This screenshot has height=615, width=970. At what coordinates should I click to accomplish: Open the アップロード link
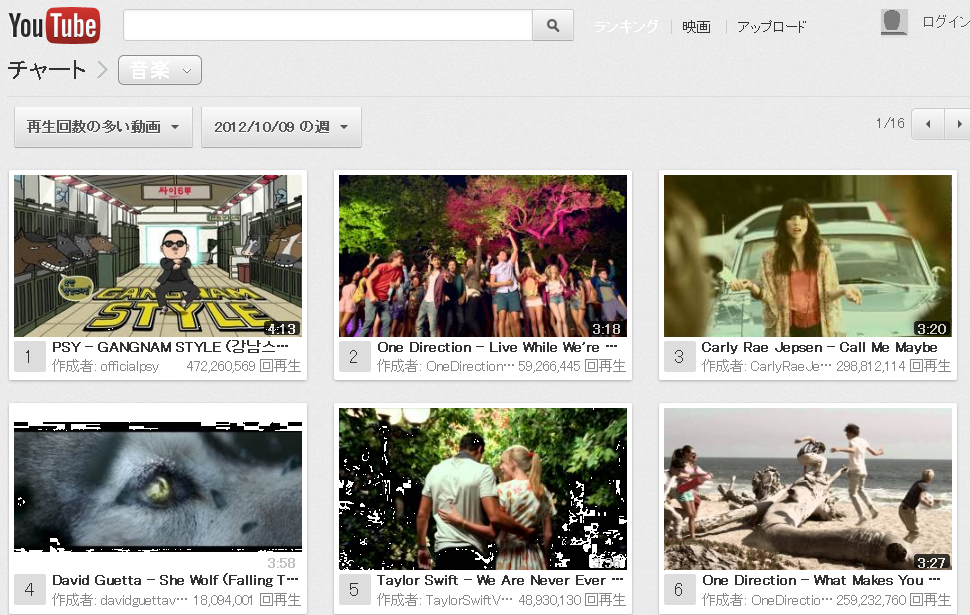coord(771,27)
